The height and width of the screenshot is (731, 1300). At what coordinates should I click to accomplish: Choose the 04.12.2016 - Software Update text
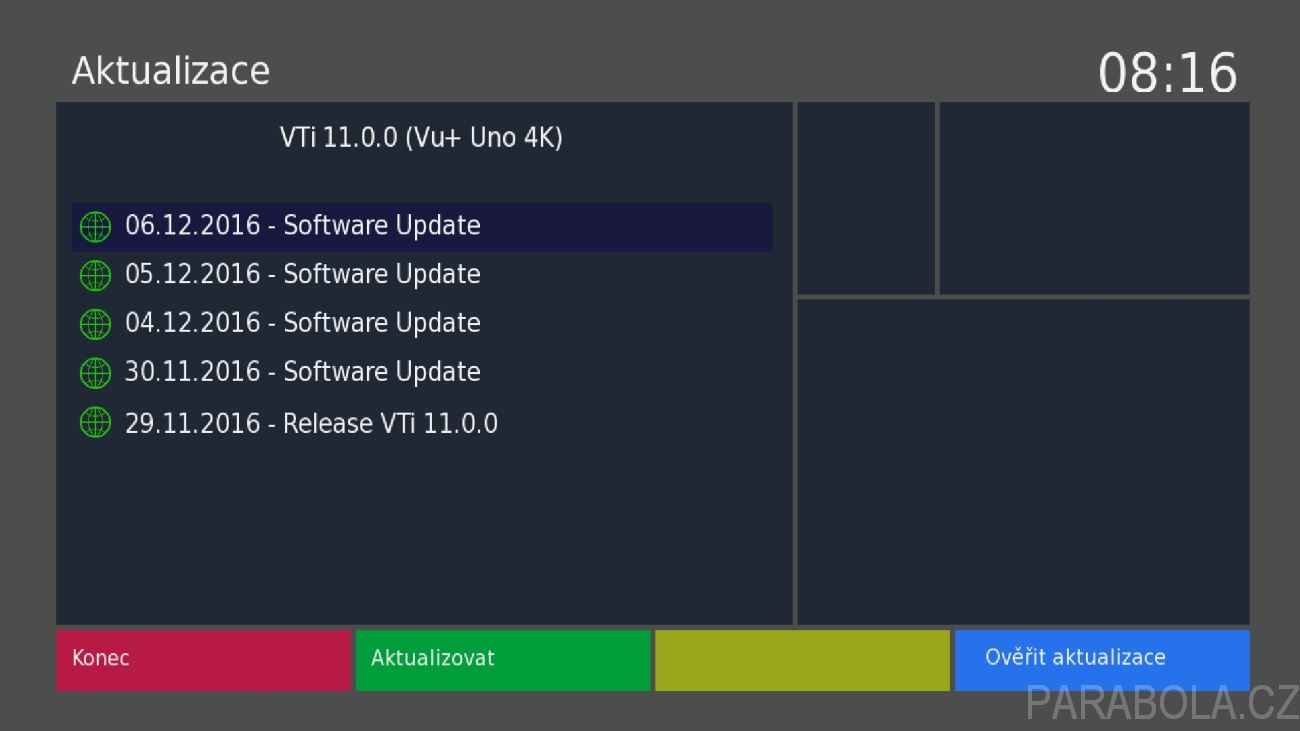click(x=303, y=324)
